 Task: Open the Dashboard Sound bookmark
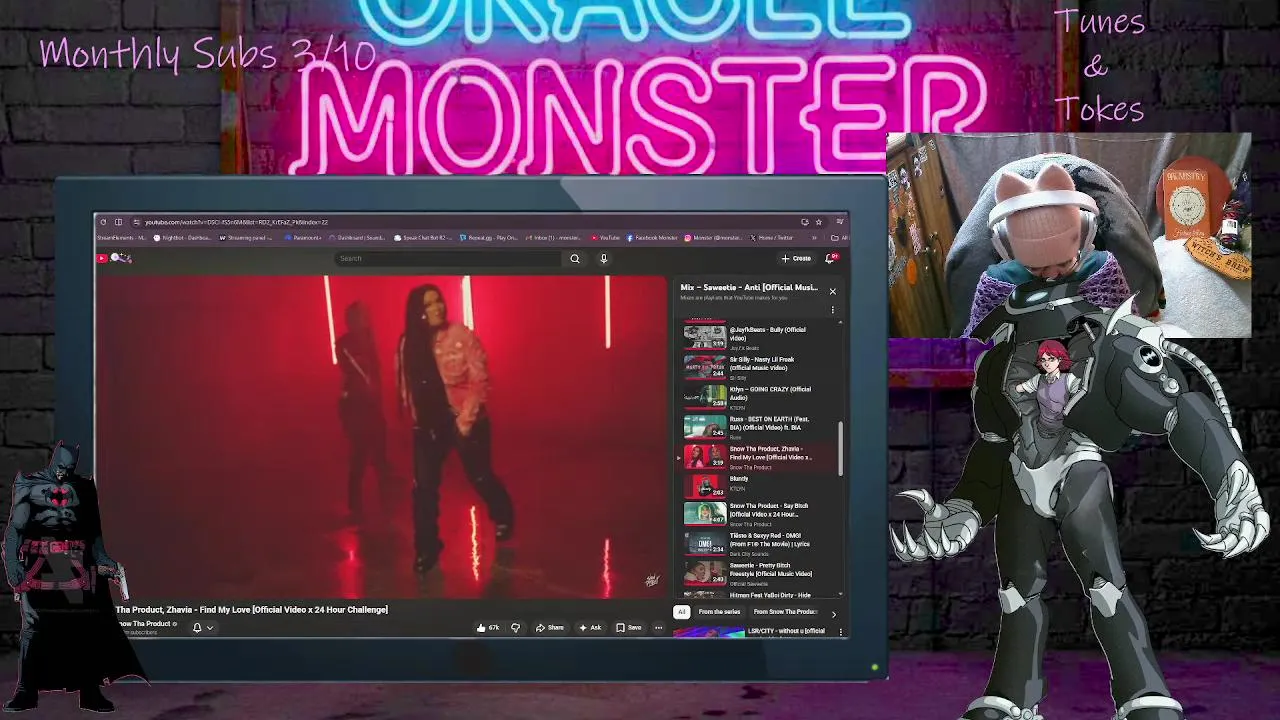click(358, 238)
